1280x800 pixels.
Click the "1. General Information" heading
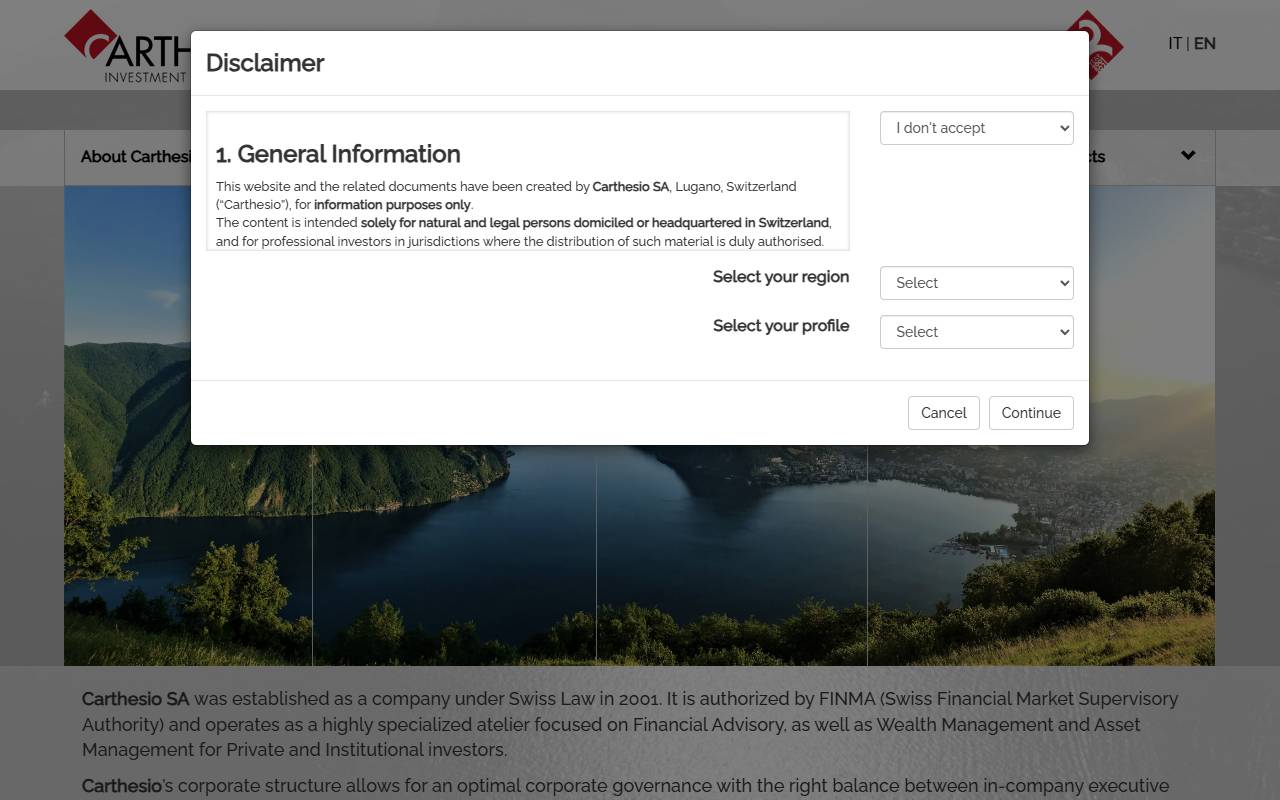pyautogui.click(x=338, y=154)
